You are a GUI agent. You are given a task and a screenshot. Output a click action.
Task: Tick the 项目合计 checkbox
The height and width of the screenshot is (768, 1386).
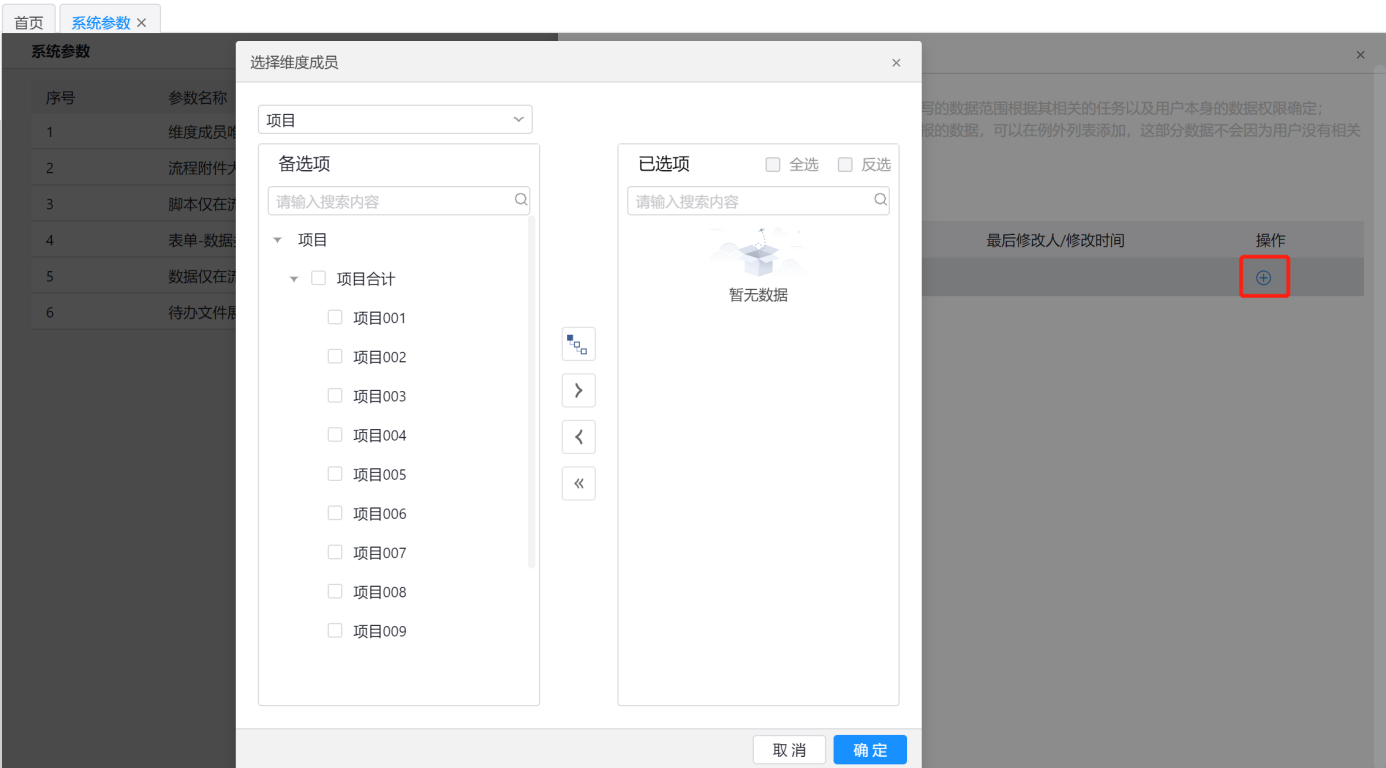[x=319, y=278]
